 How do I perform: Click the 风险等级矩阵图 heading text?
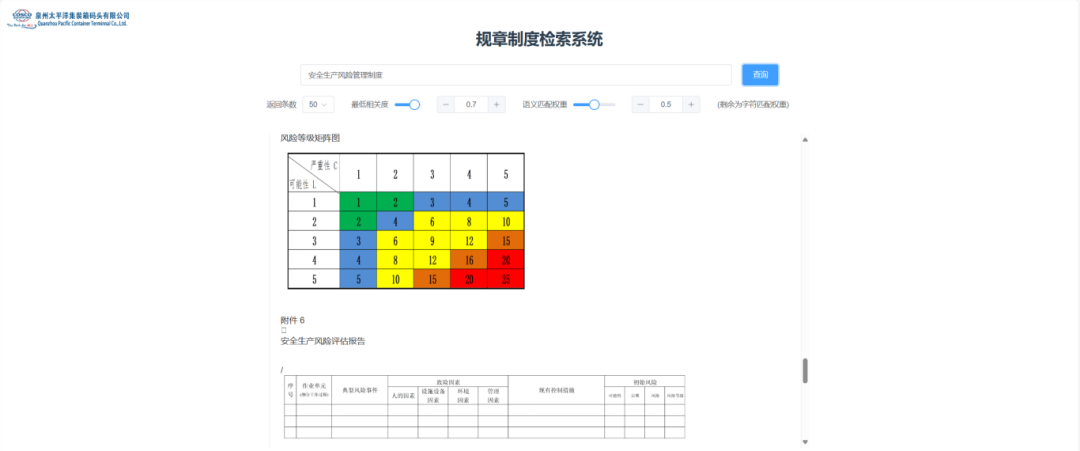tap(310, 138)
